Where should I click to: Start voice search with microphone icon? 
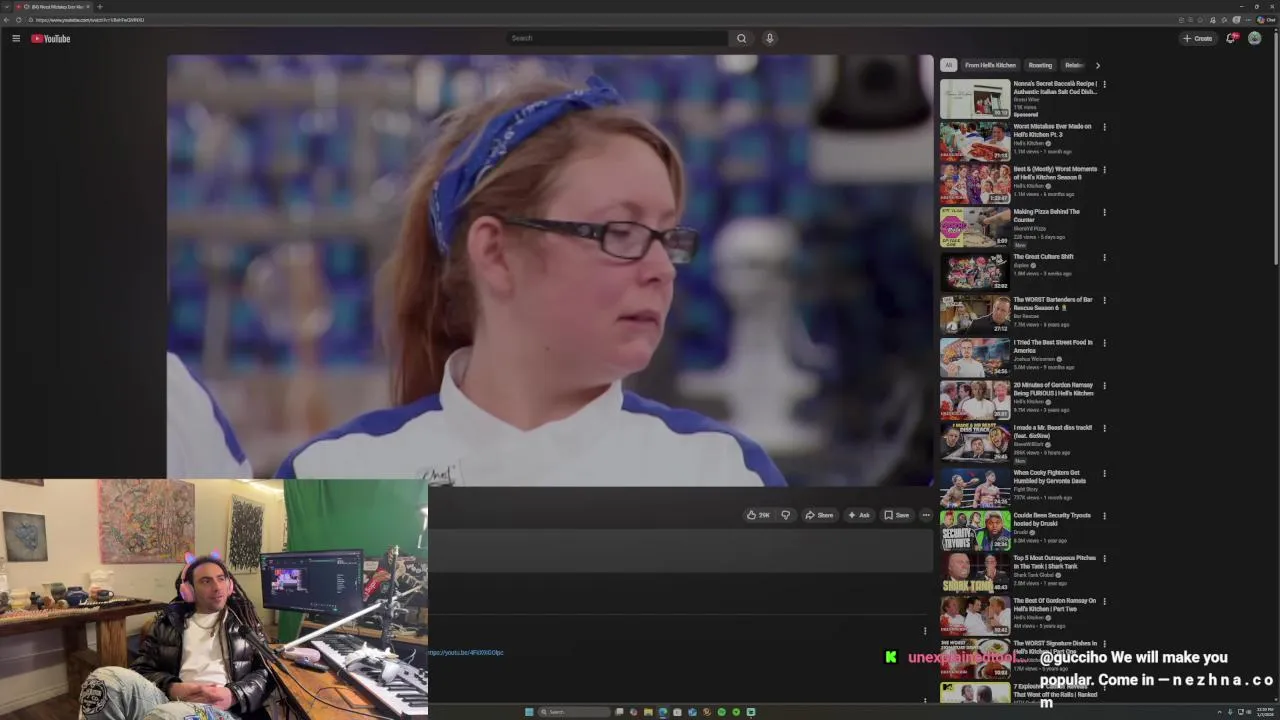coord(769,38)
